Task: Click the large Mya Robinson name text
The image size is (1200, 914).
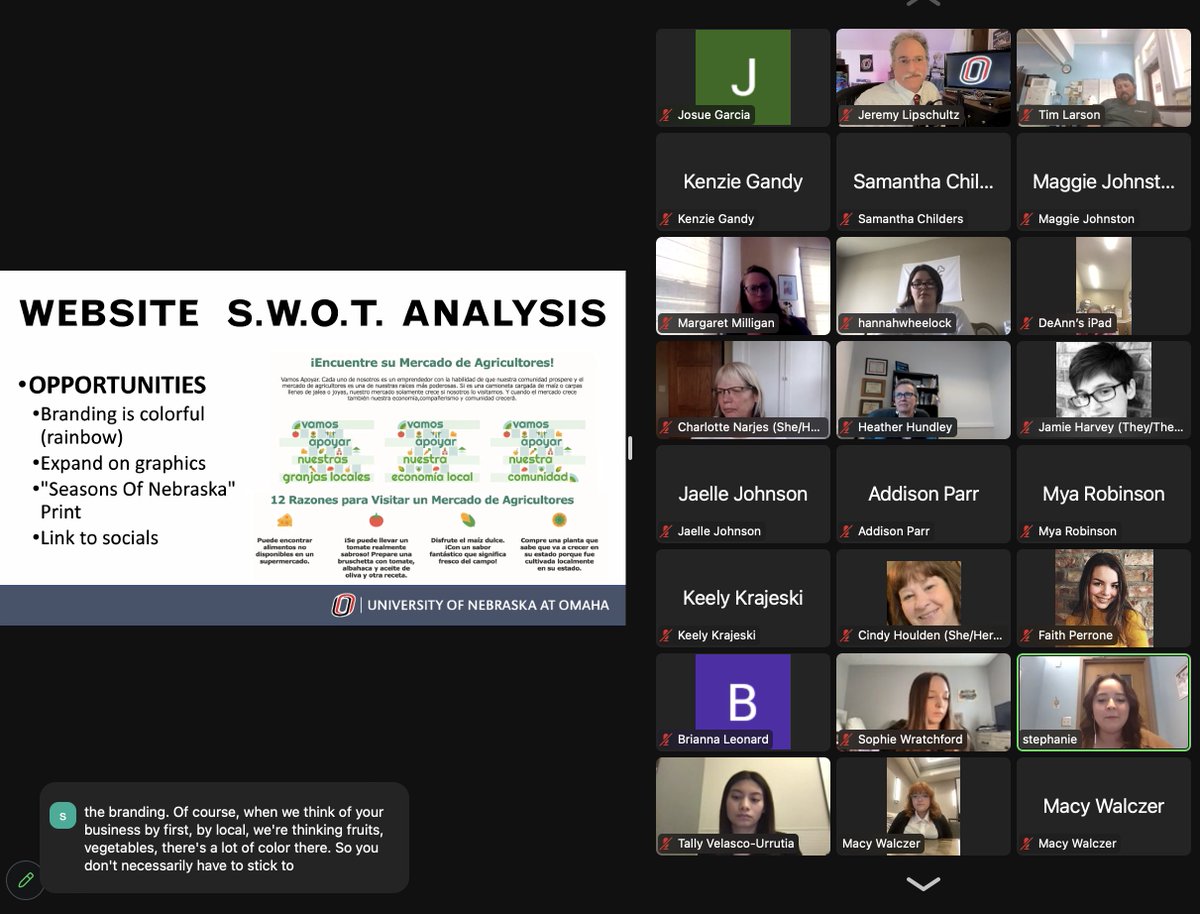Action: pos(1103,493)
